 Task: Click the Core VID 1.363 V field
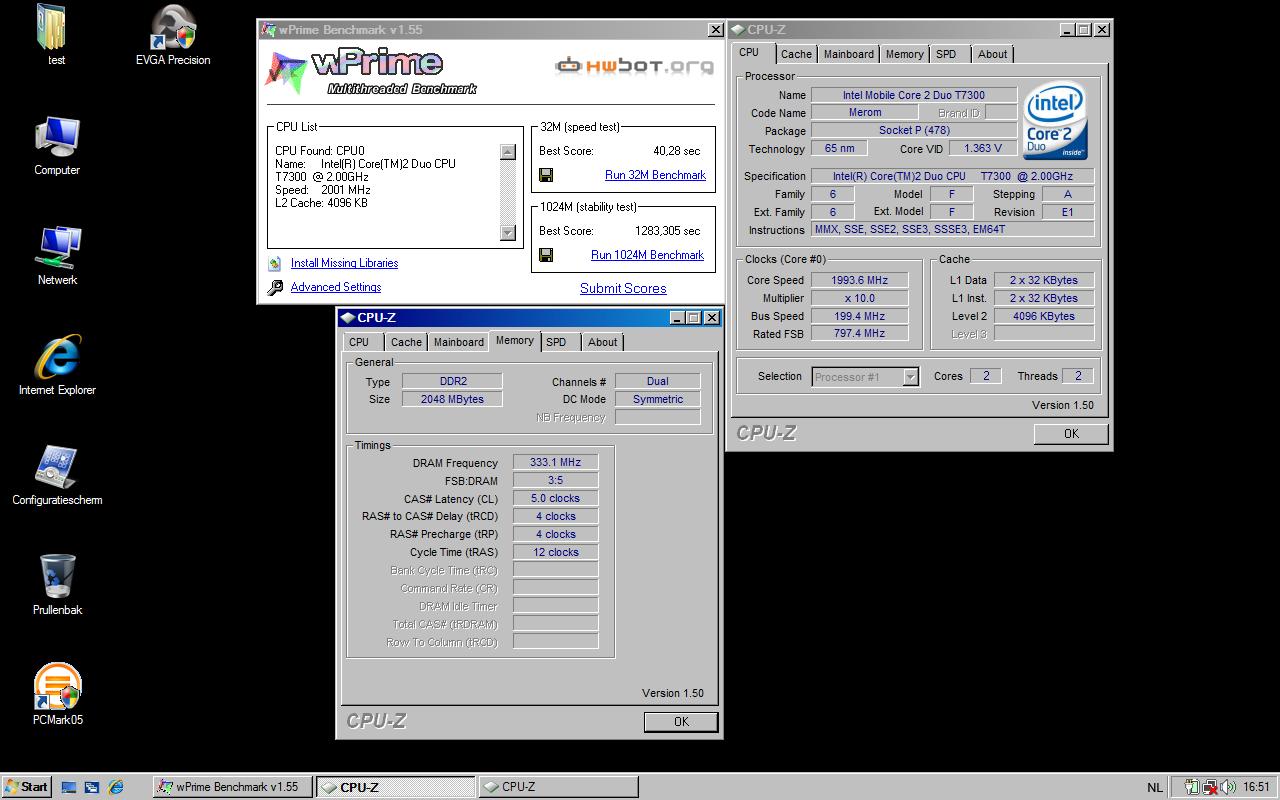coord(982,148)
